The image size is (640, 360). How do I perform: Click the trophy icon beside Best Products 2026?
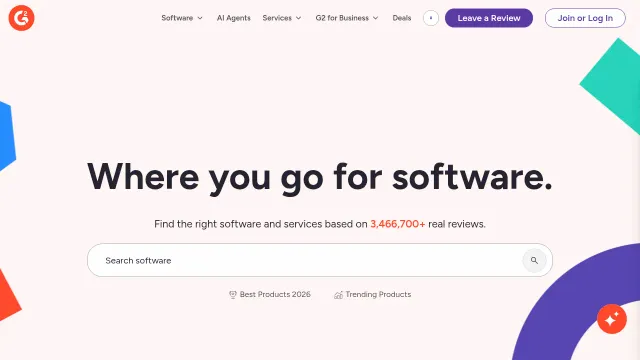click(x=233, y=295)
